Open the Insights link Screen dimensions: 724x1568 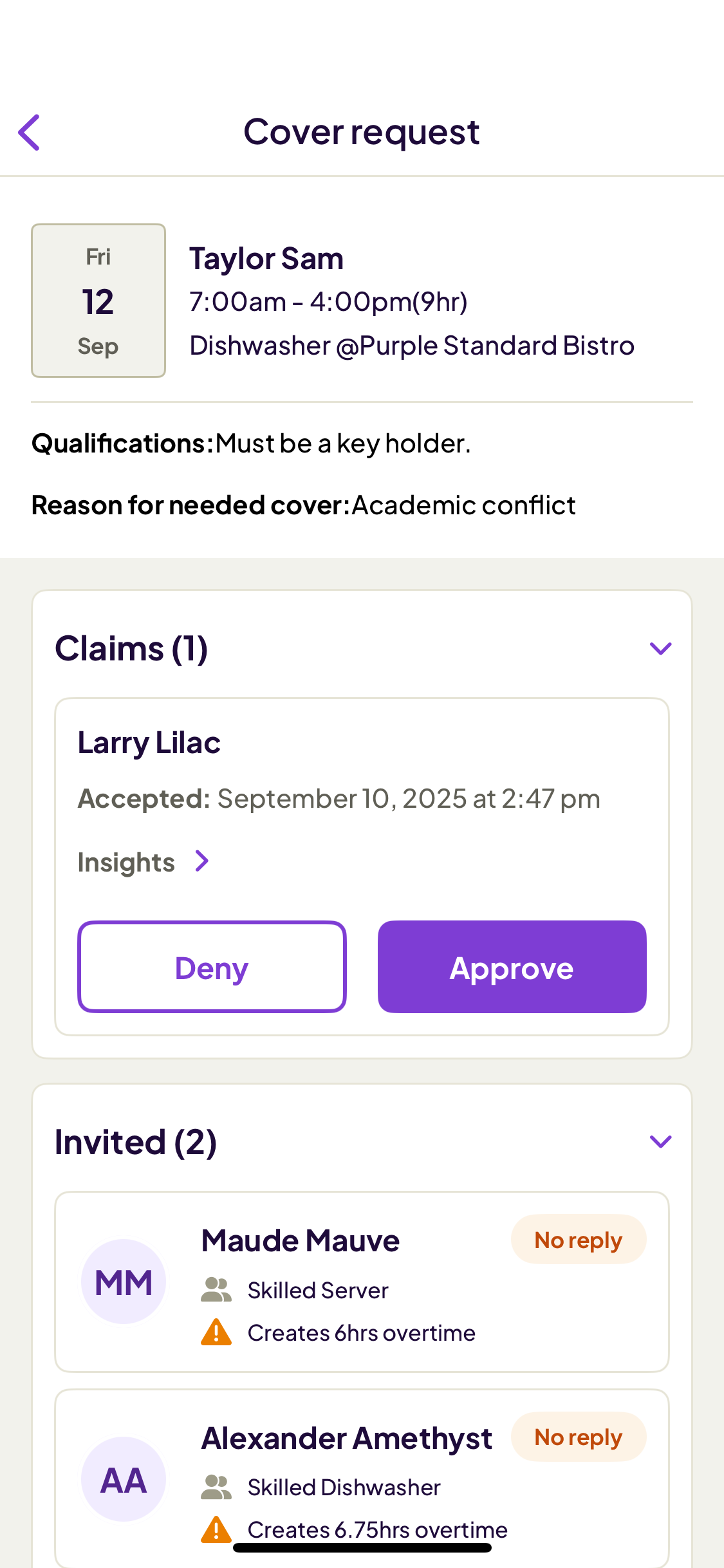click(126, 863)
